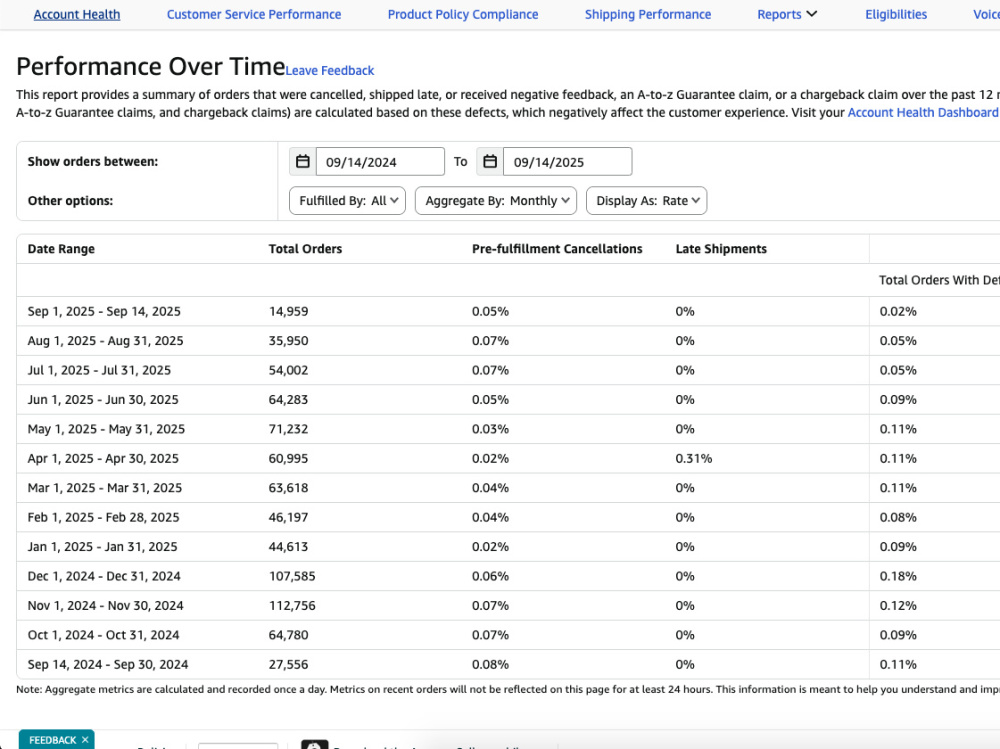
Task: Focus the start date field 09/14/2024
Action: click(380, 161)
